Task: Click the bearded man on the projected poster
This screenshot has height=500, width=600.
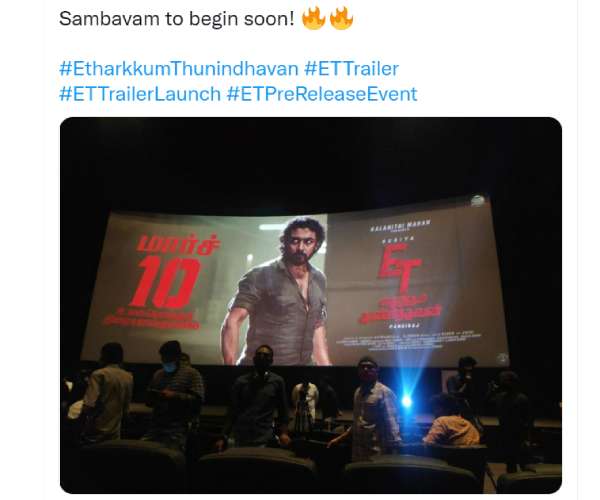Action: (x=280, y=293)
